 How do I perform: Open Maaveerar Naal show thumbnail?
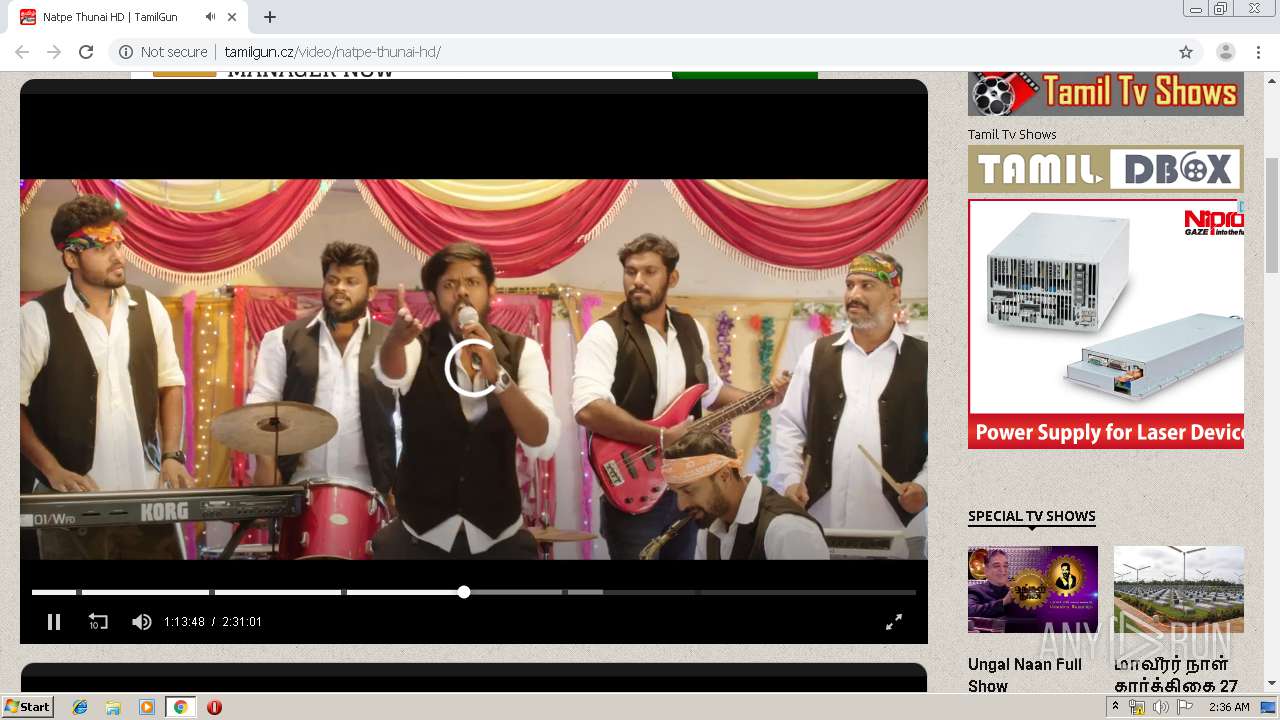pos(1179,589)
